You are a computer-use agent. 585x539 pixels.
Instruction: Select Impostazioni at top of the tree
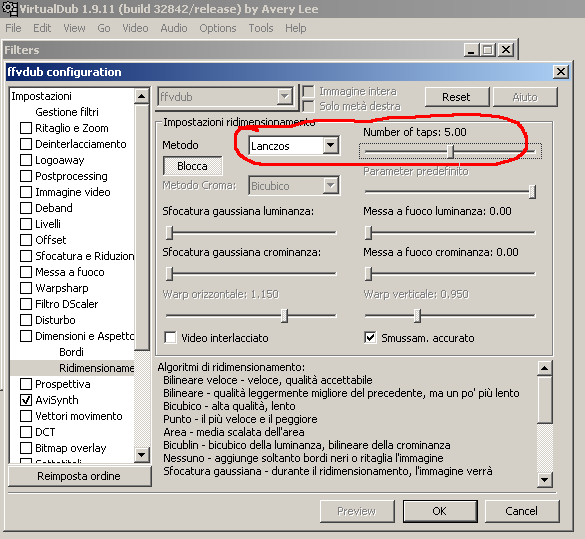coord(41,96)
